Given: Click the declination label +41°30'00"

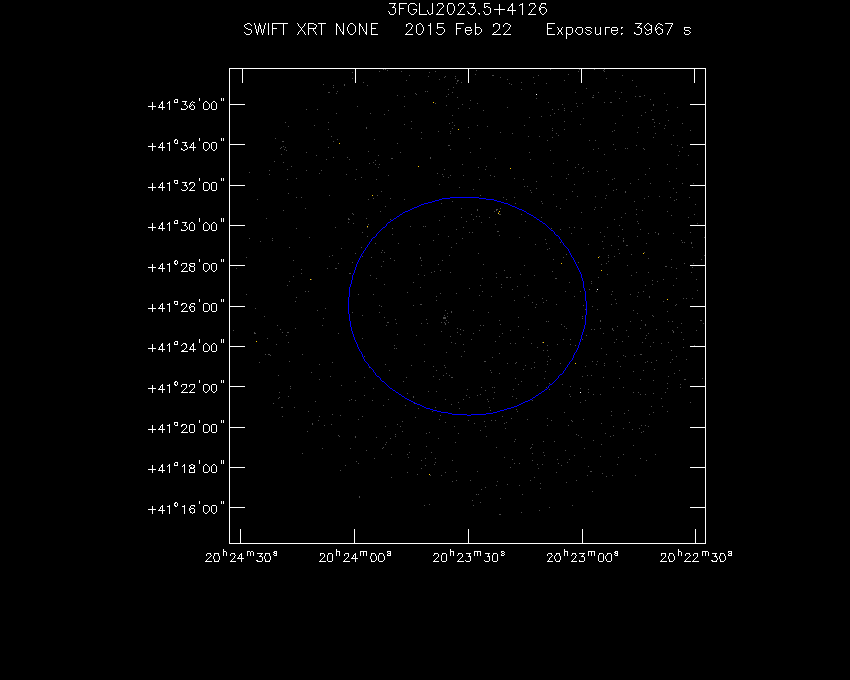Looking at the screenshot, I should 186,226.
